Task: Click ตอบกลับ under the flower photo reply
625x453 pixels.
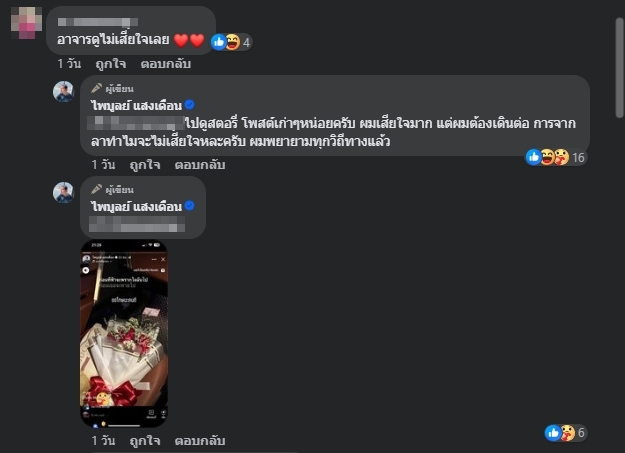Action: click(200, 441)
